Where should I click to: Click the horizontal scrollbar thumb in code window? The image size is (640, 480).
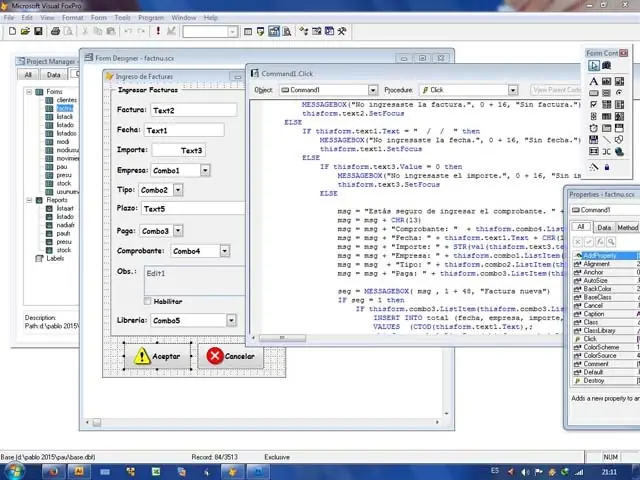coord(282,338)
